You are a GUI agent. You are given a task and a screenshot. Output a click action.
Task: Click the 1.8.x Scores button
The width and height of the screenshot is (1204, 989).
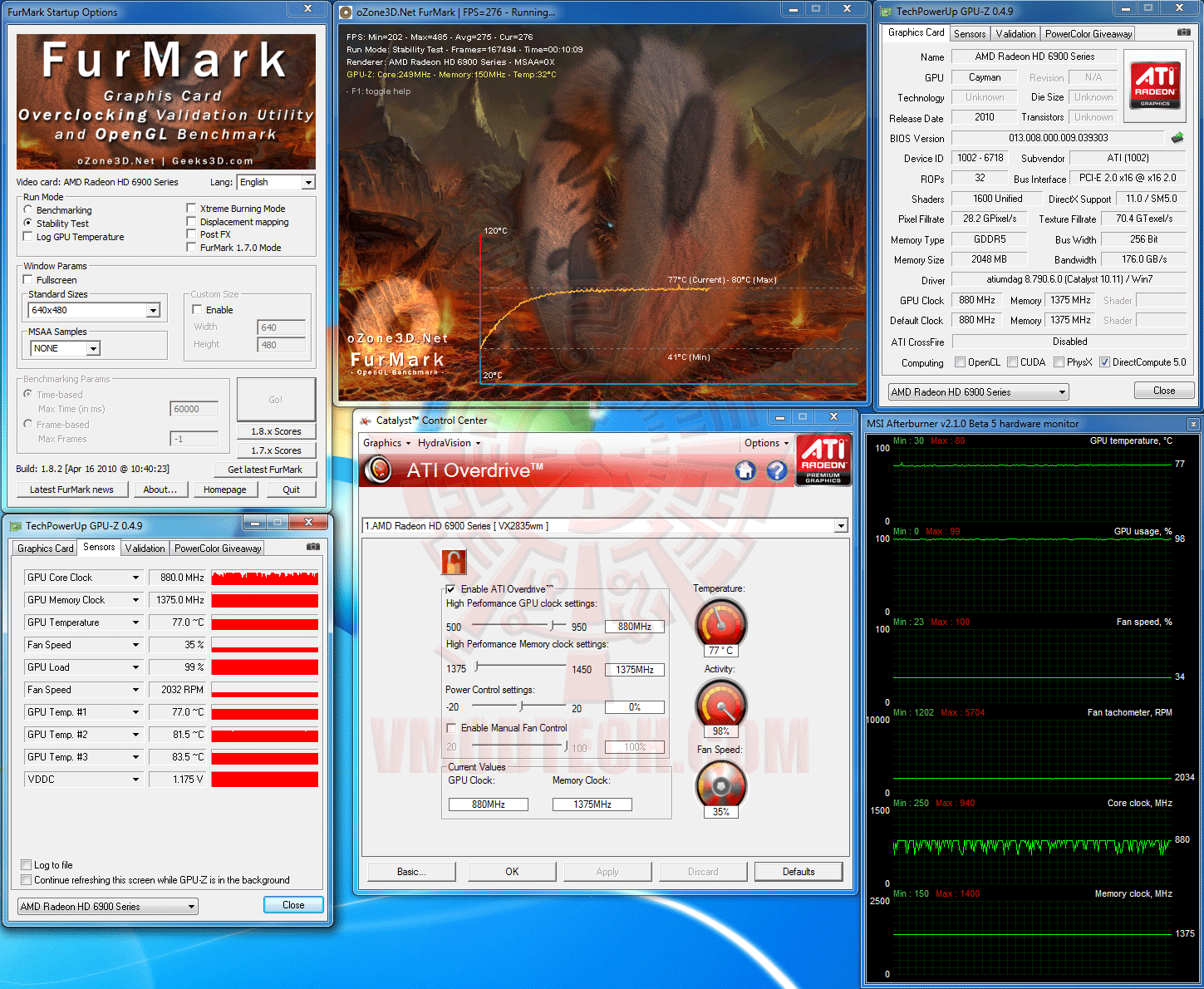tap(276, 431)
